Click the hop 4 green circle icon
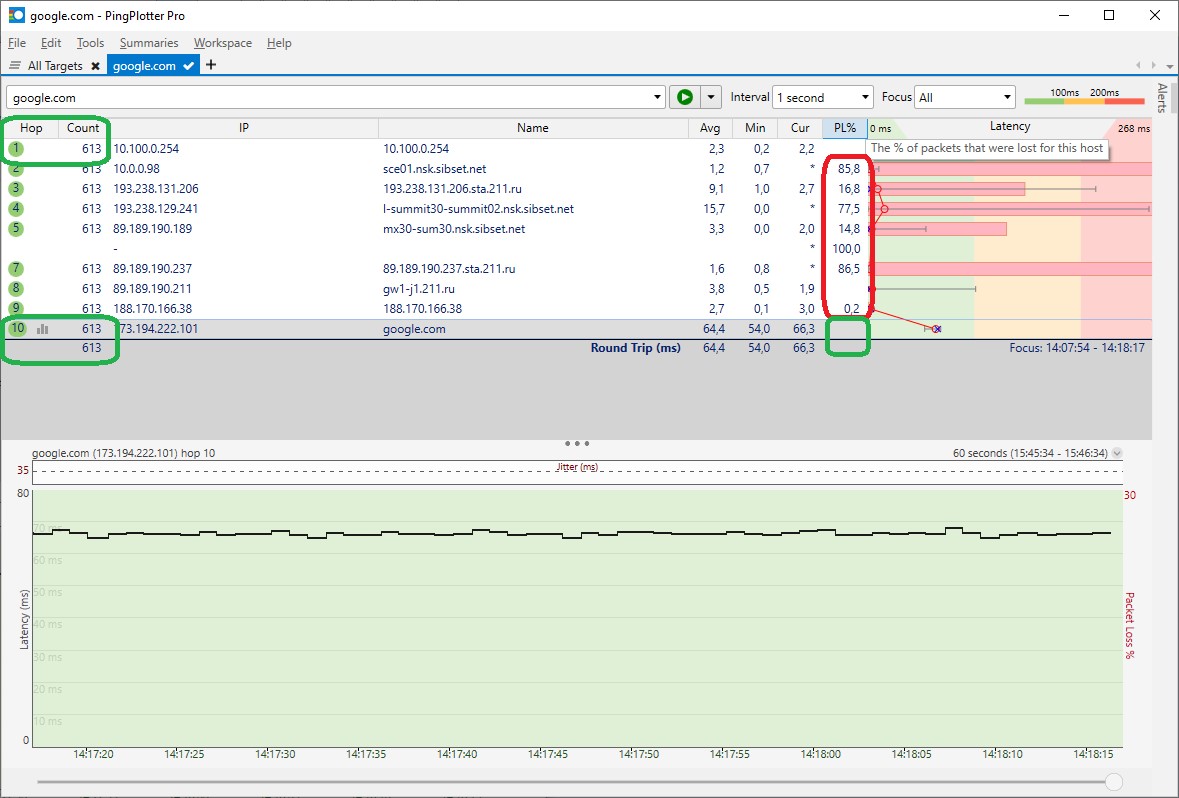The image size is (1179, 798). [x=16, y=208]
